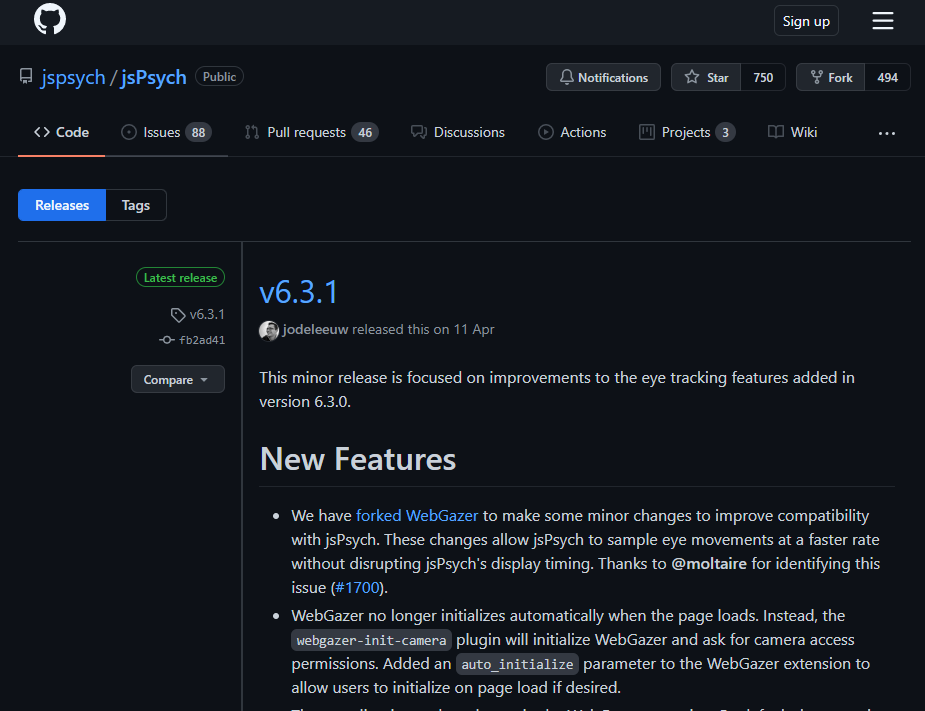The width and height of the screenshot is (925, 711).
Task: Open the GitHub home logo
Action: (x=50, y=19)
